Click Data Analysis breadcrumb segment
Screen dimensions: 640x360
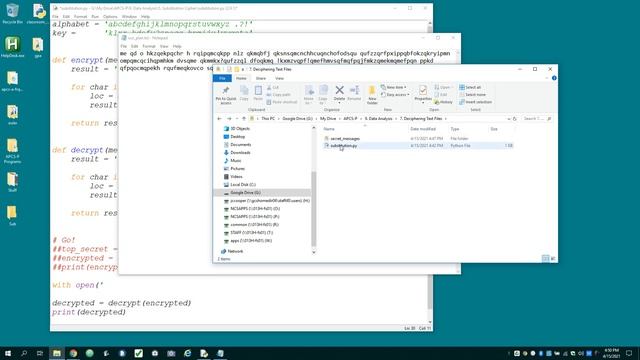378,119
